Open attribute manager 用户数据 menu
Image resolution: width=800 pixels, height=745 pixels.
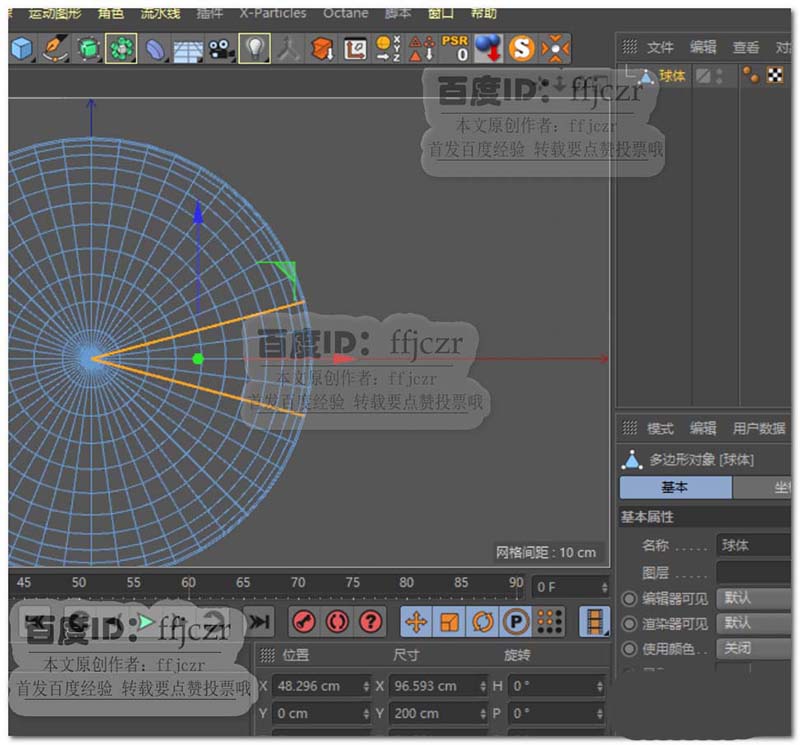tap(759, 429)
